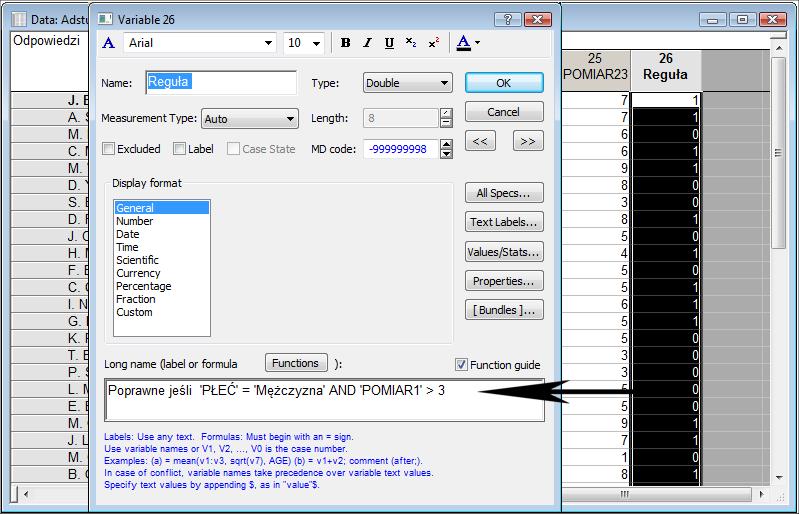Open Values/Stats dialog

(x=504, y=252)
